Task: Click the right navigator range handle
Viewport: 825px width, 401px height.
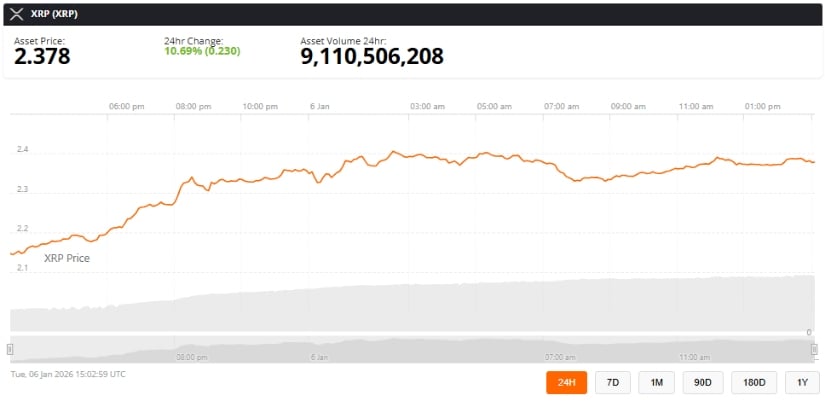Action: tap(814, 349)
